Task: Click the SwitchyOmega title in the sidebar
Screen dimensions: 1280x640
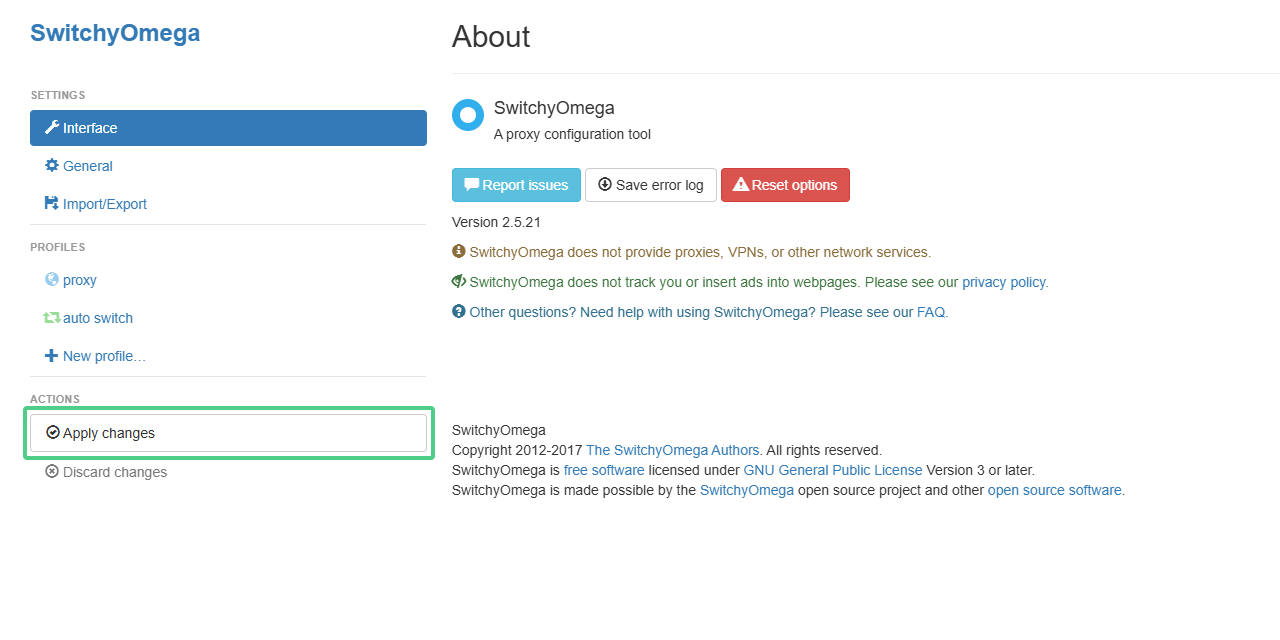Action: coord(115,33)
